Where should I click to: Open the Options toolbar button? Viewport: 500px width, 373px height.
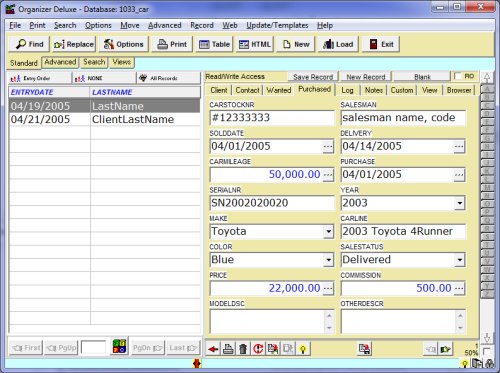coord(123,44)
